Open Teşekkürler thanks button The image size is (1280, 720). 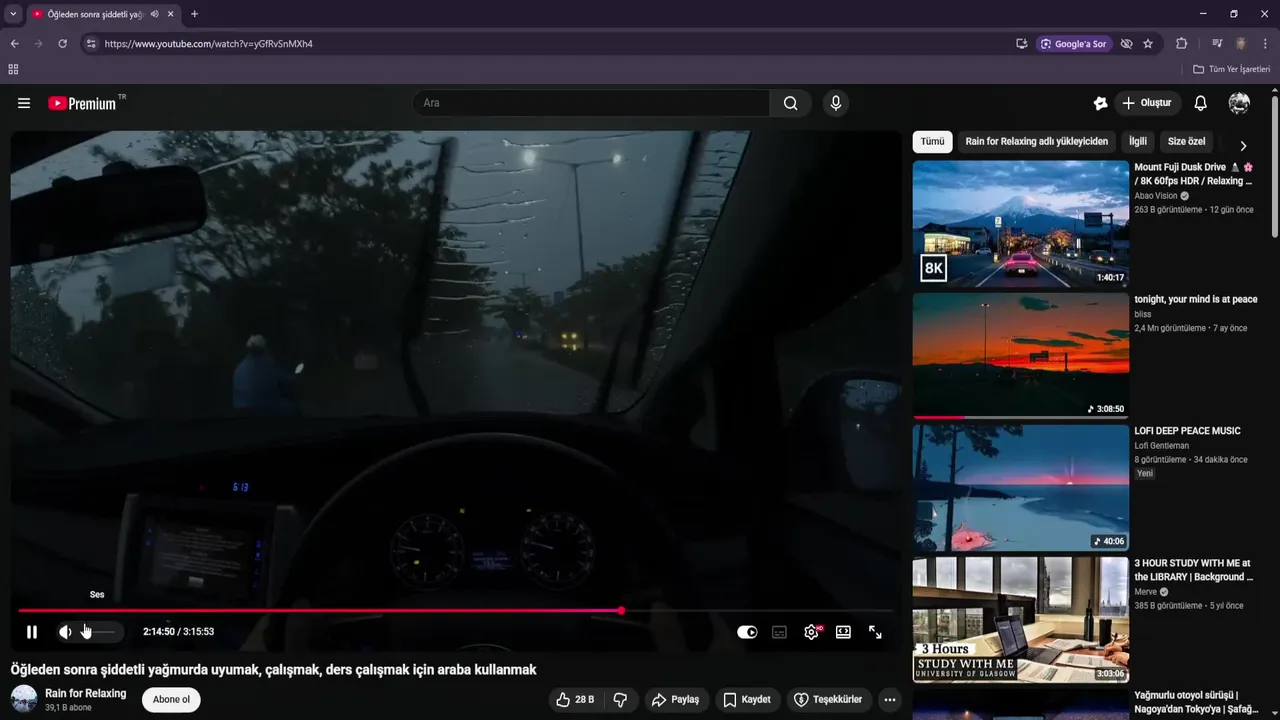pos(828,700)
